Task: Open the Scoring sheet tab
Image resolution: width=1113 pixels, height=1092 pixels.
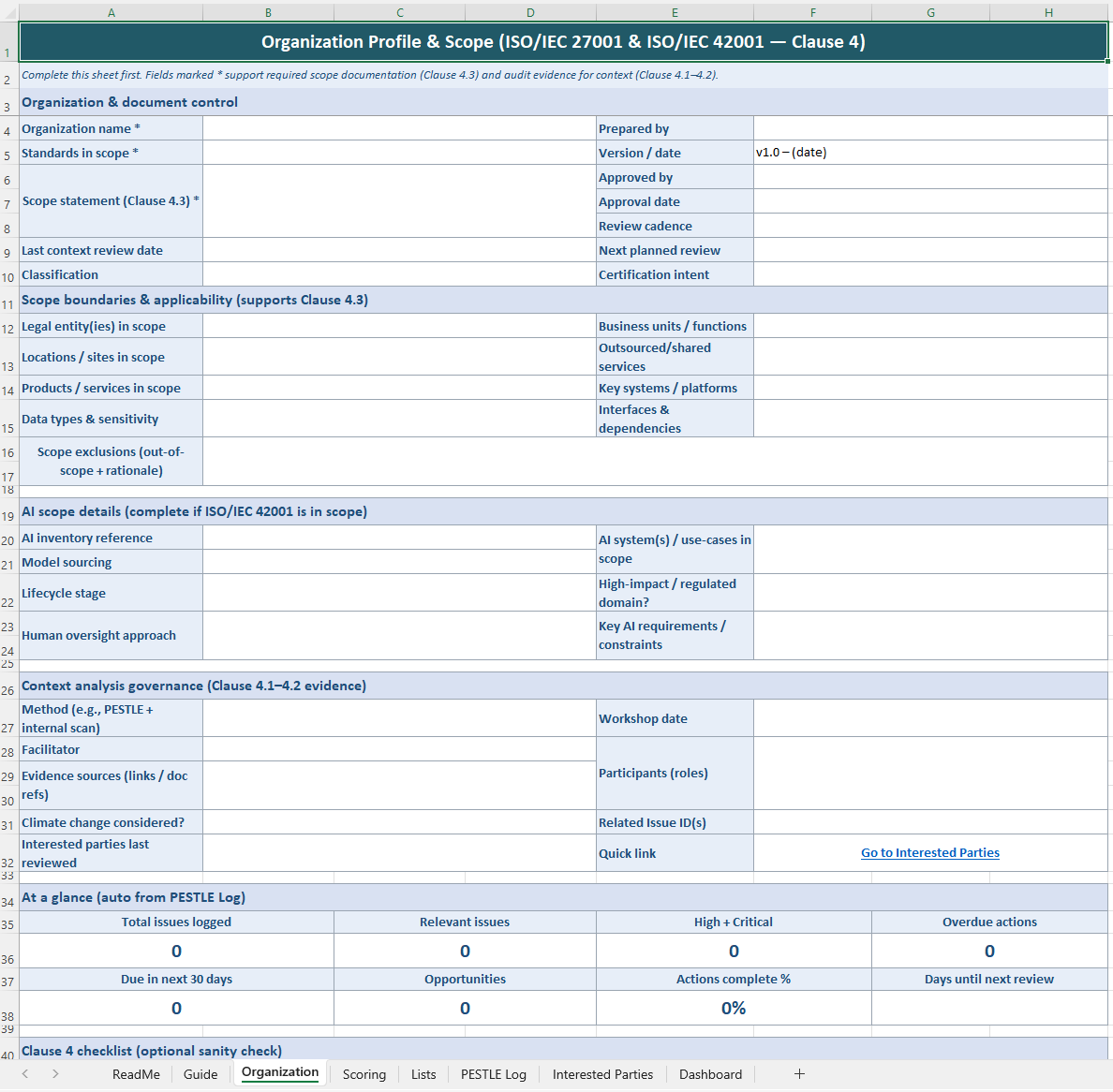Action: (x=364, y=1074)
